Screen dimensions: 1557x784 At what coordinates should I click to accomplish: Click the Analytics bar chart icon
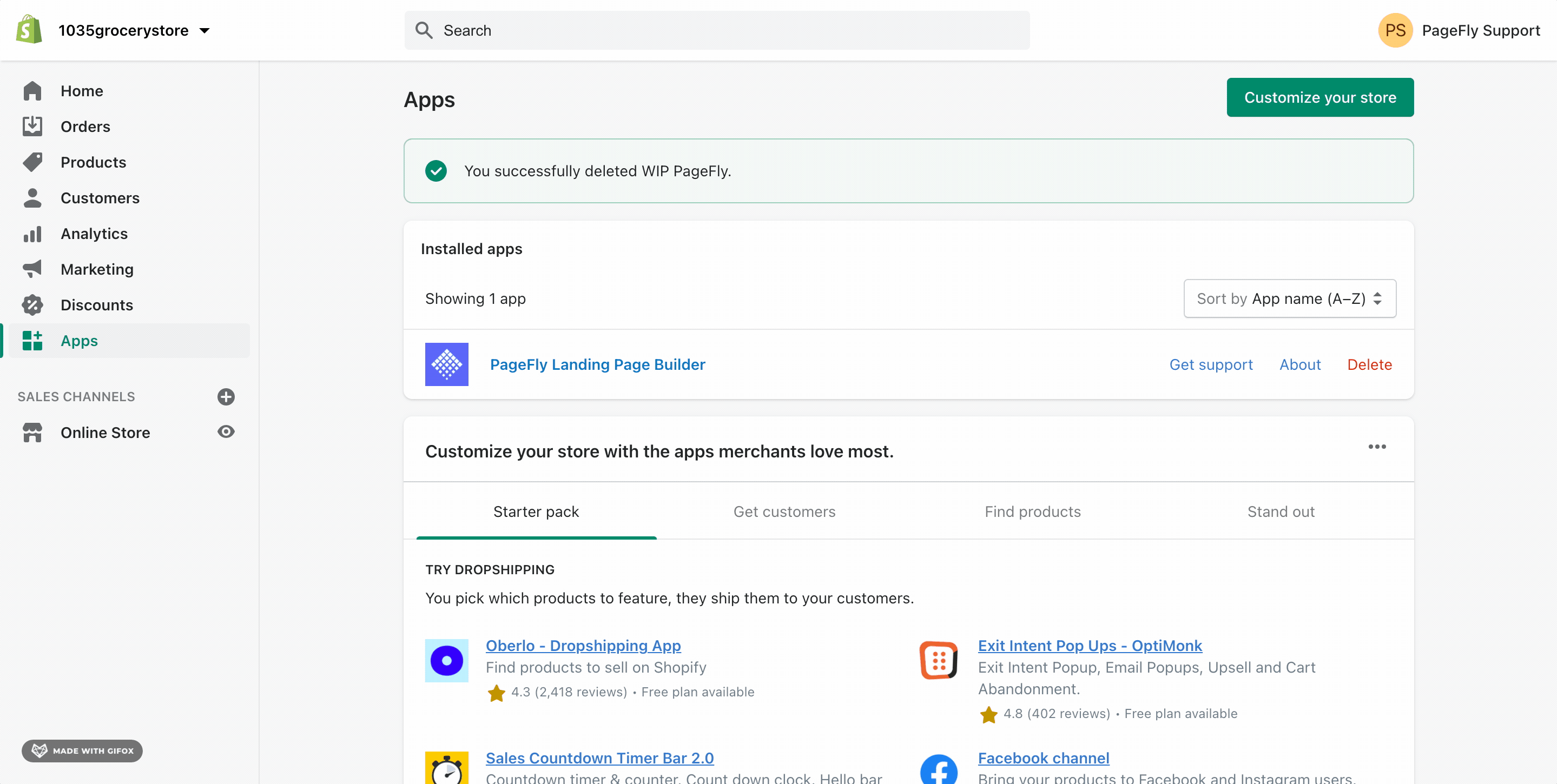pyautogui.click(x=32, y=234)
